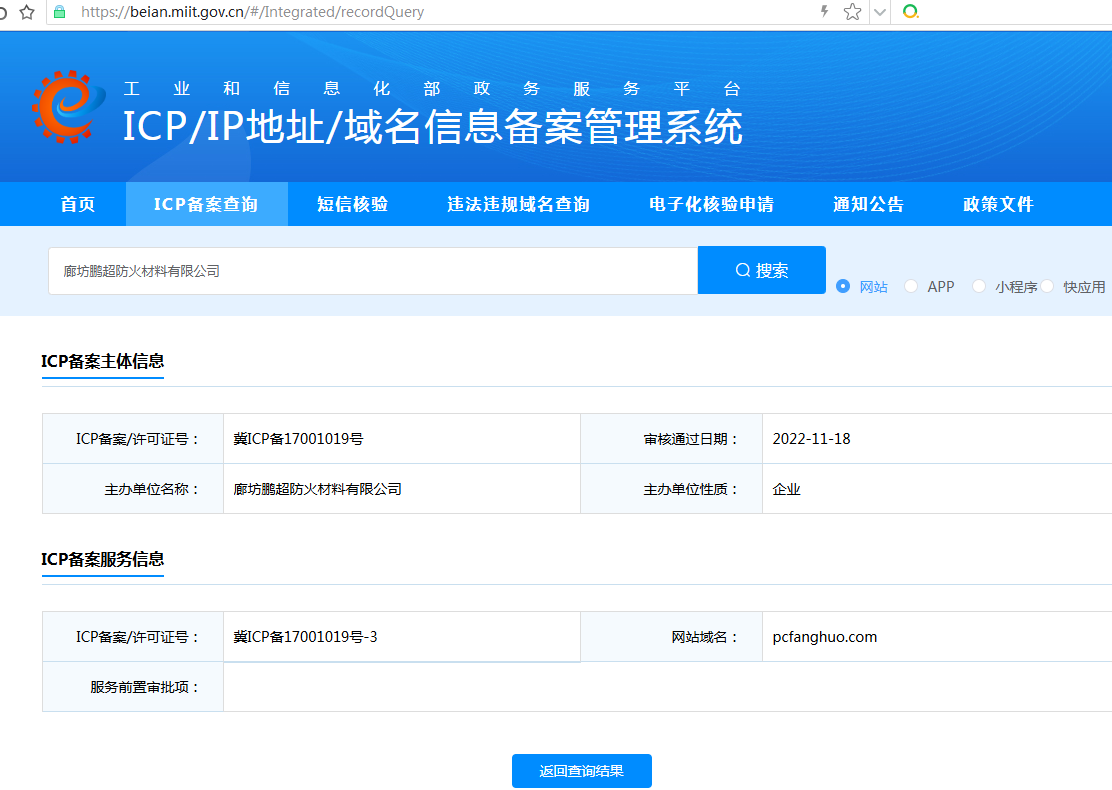Open the 首页 navigation tab
The width and height of the screenshot is (1112, 790).
click(x=78, y=204)
